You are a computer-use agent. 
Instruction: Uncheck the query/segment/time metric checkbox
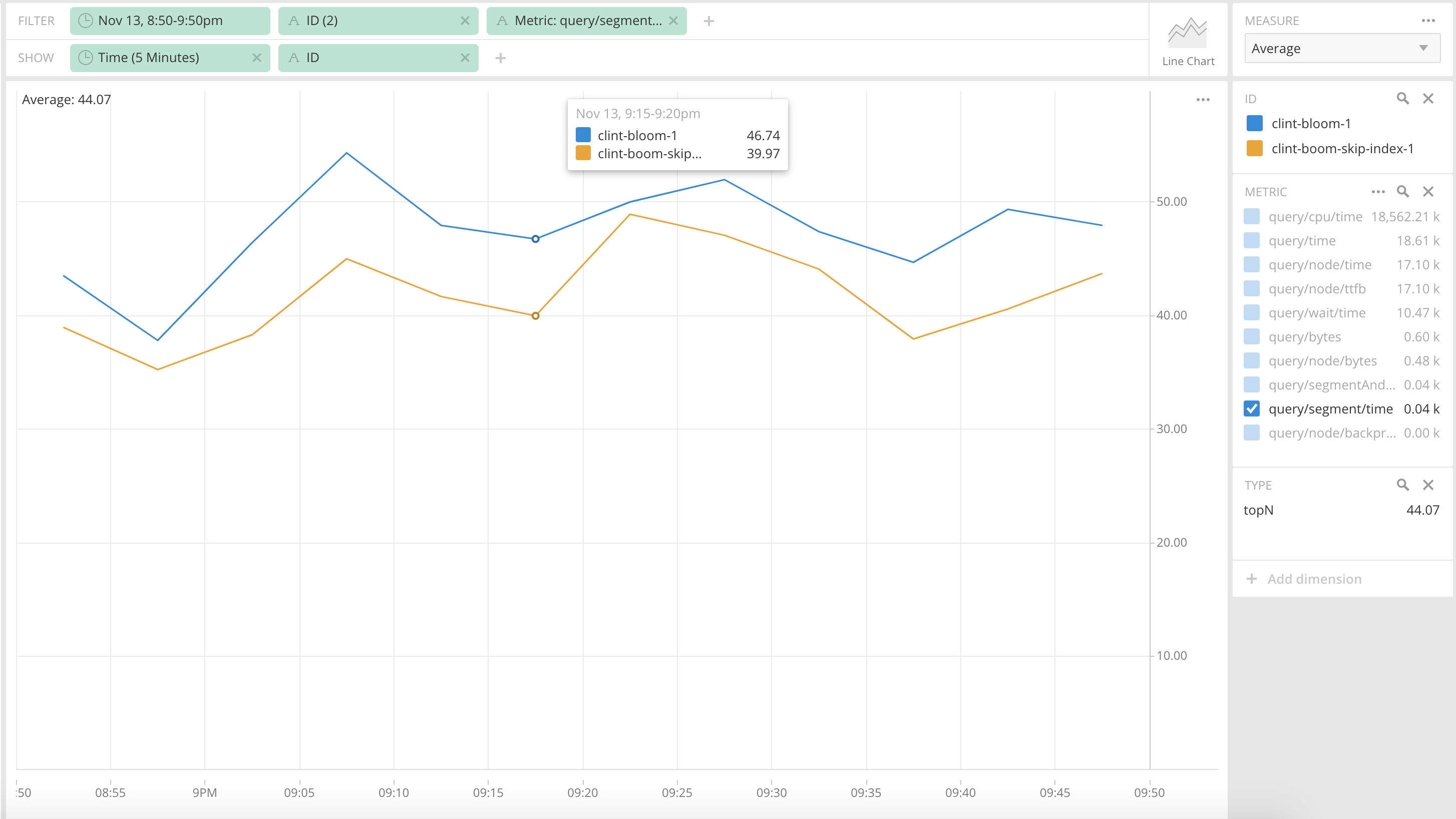tap(1252, 408)
